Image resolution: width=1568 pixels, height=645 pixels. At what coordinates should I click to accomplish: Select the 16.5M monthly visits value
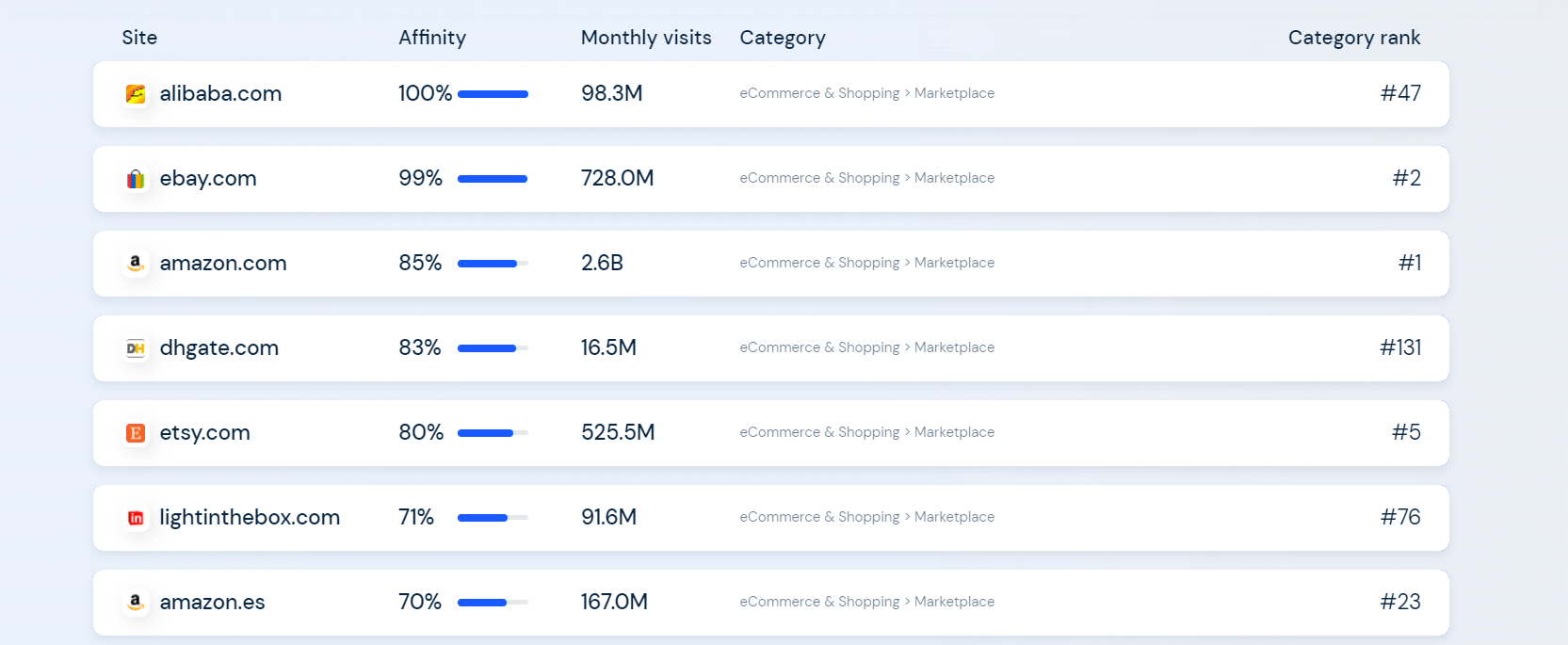tap(608, 347)
